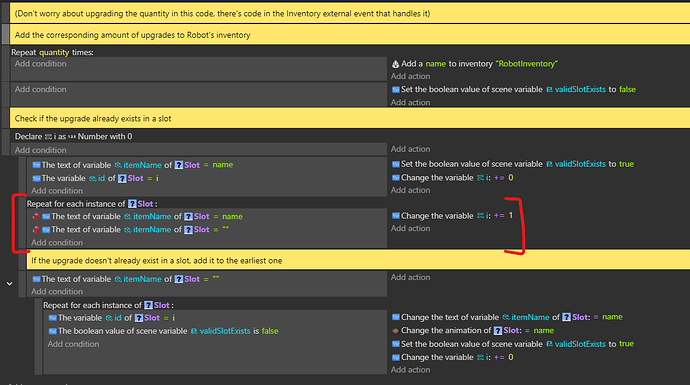Click 'Add condition' under the two inverted itemName conditions
This screenshot has width=690, height=385.
click(57, 242)
